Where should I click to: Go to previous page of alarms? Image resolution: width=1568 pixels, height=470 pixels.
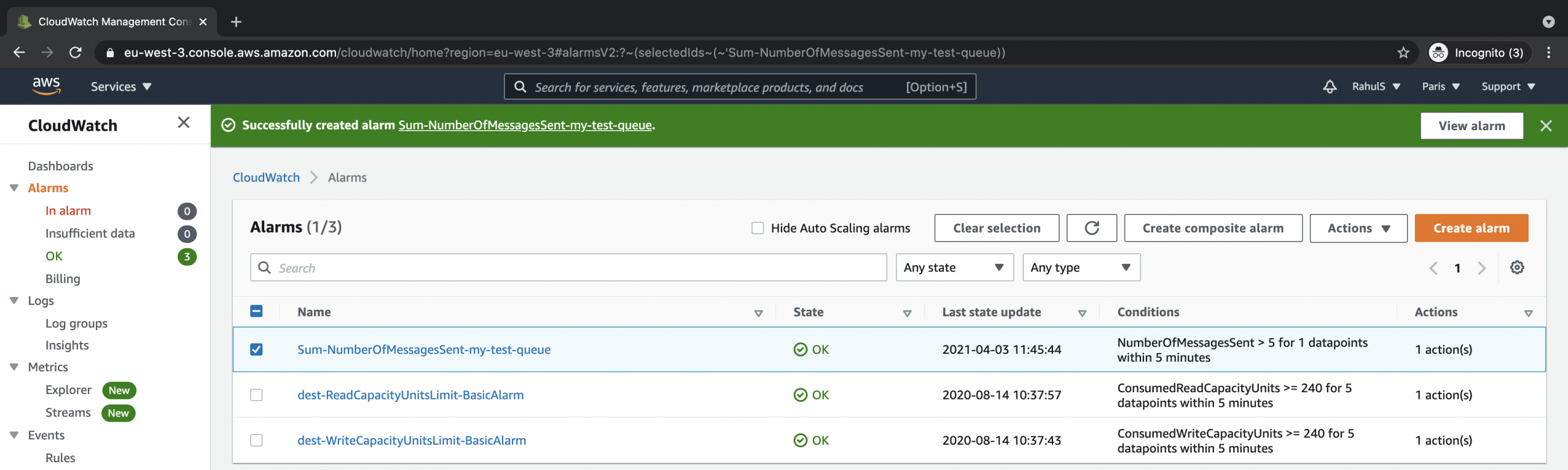pyautogui.click(x=1433, y=268)
